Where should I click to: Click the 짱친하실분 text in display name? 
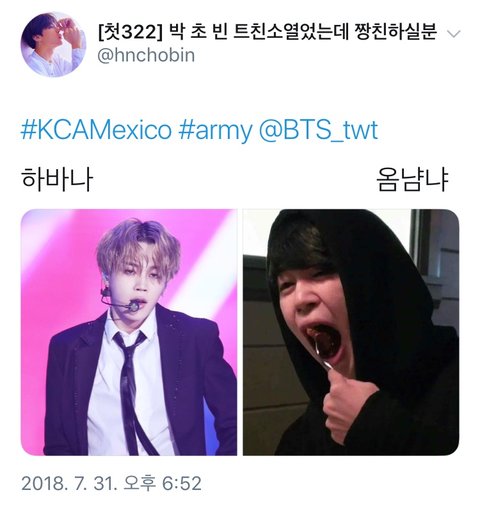tap(396, 33)
